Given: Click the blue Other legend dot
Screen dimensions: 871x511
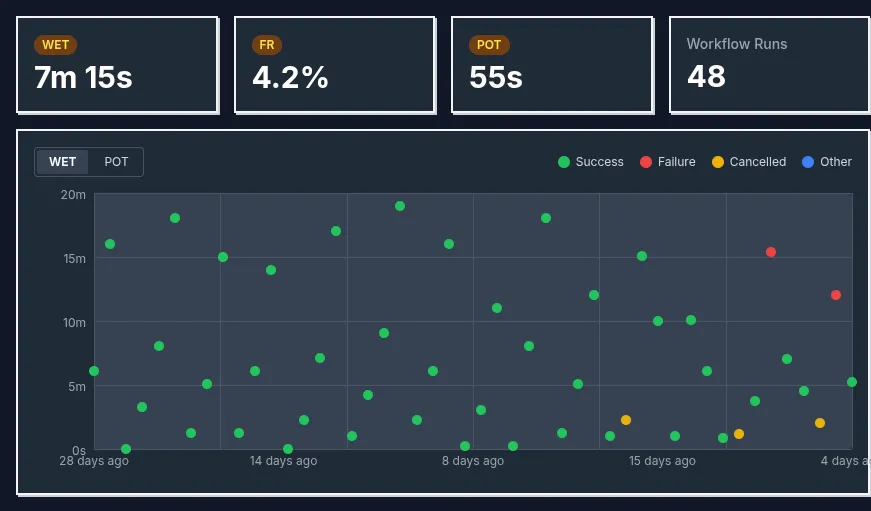Looking at the screenshot, I should pos(808,162).
